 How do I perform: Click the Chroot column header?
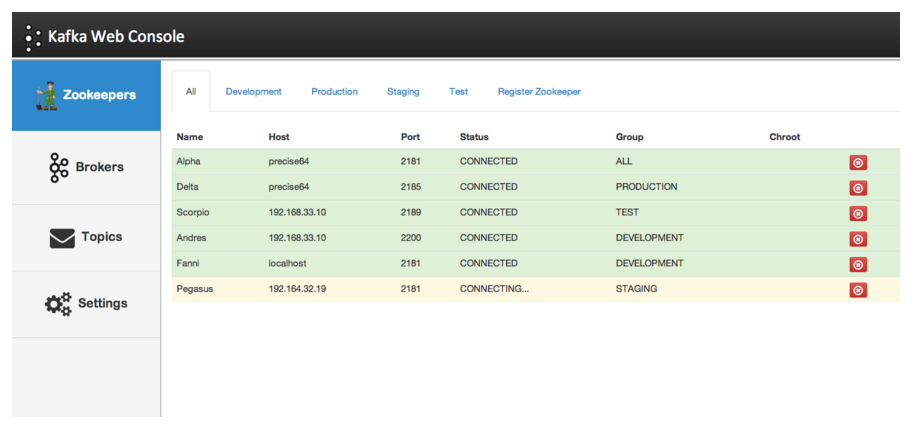click(x=785, y=137)
